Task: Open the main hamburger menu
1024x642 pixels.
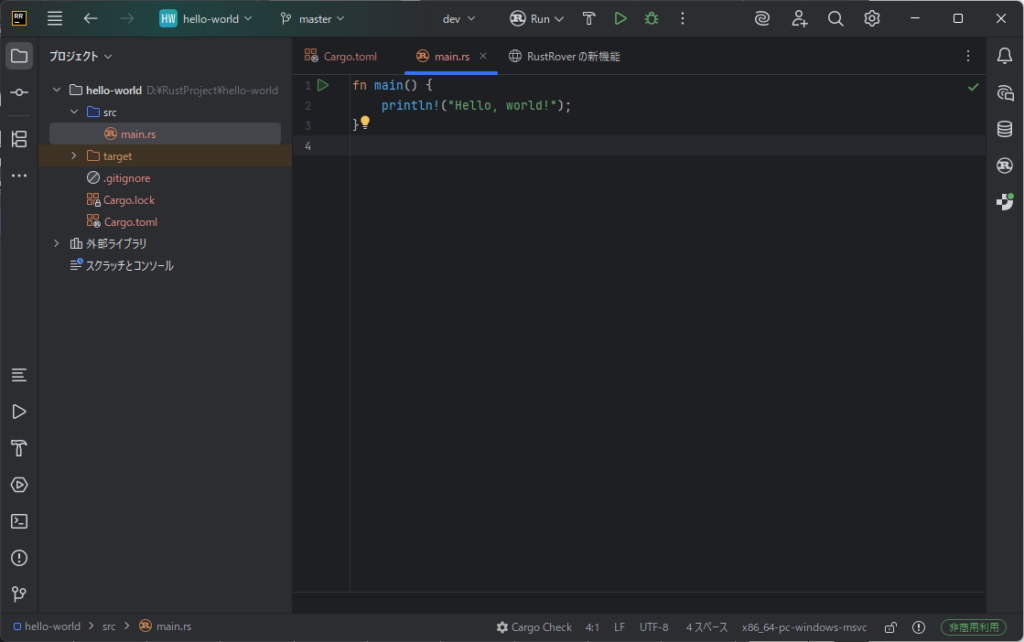Action: (x=55, y=19)
